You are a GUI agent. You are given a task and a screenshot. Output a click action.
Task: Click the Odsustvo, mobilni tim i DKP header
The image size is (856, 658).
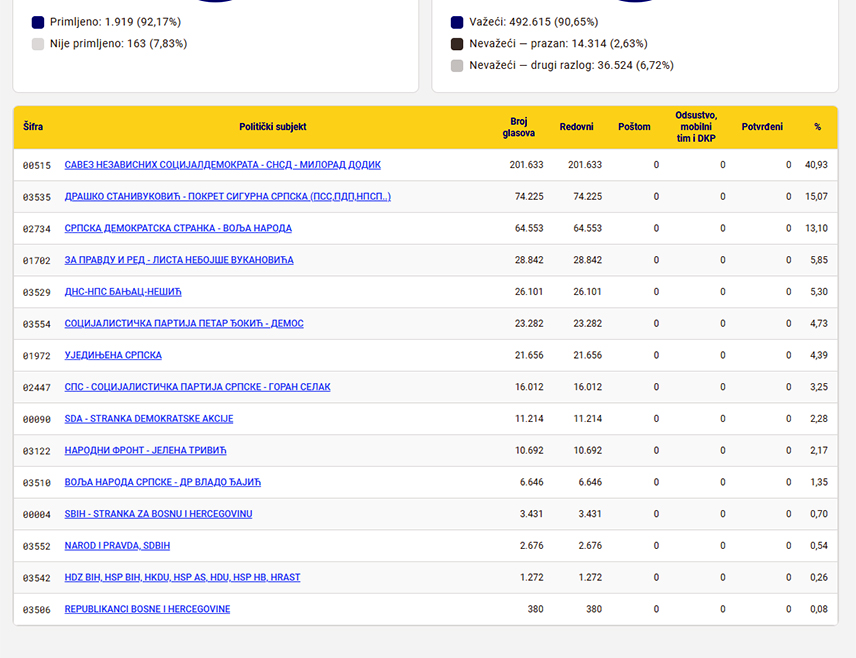coord(696,127)
